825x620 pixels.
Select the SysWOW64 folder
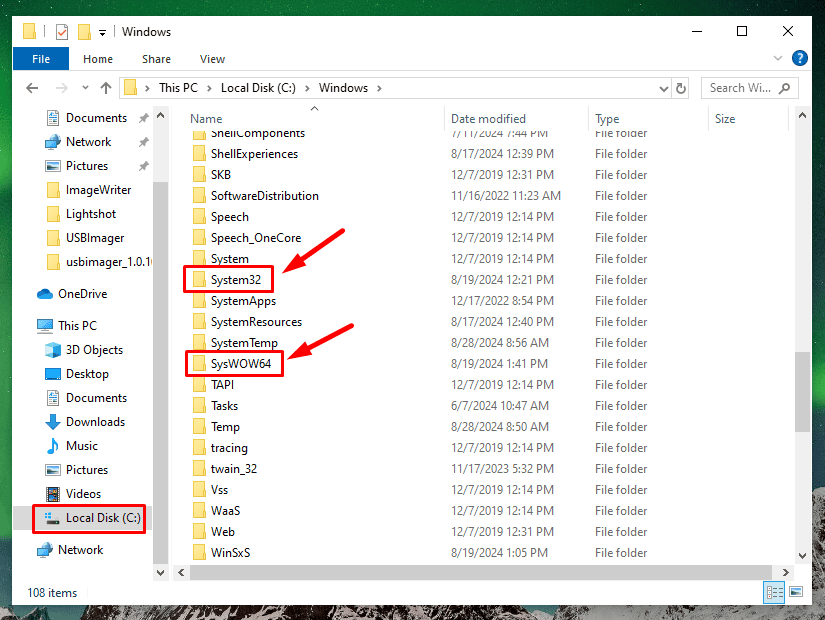pyautogui.click(x=241, y=364)
